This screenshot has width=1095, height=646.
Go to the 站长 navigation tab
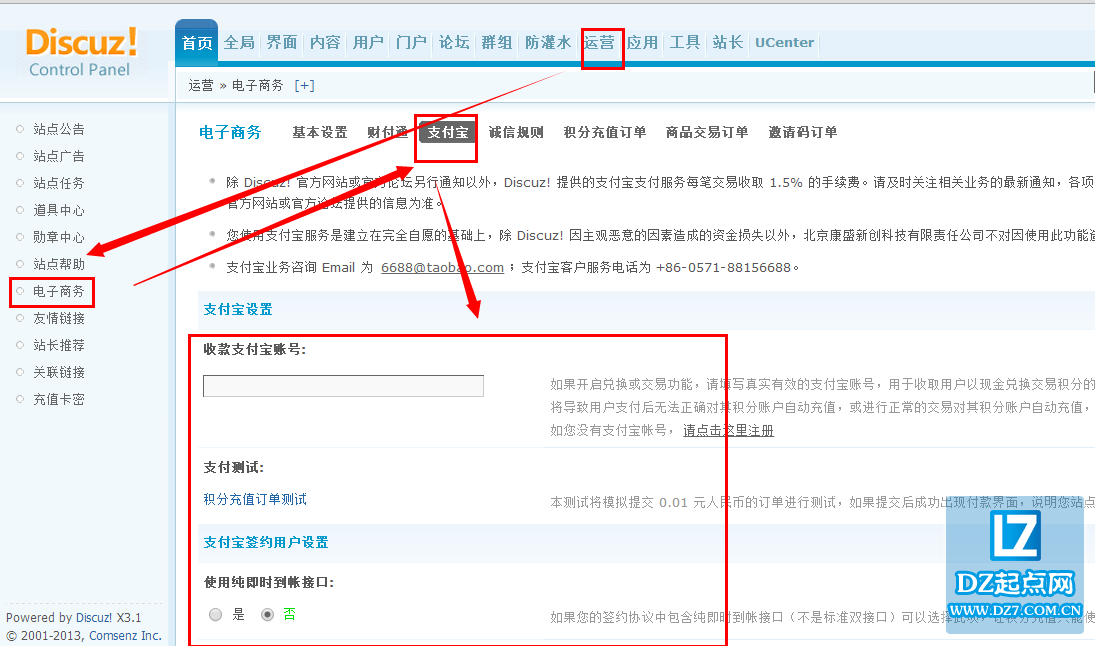(728, 43)
